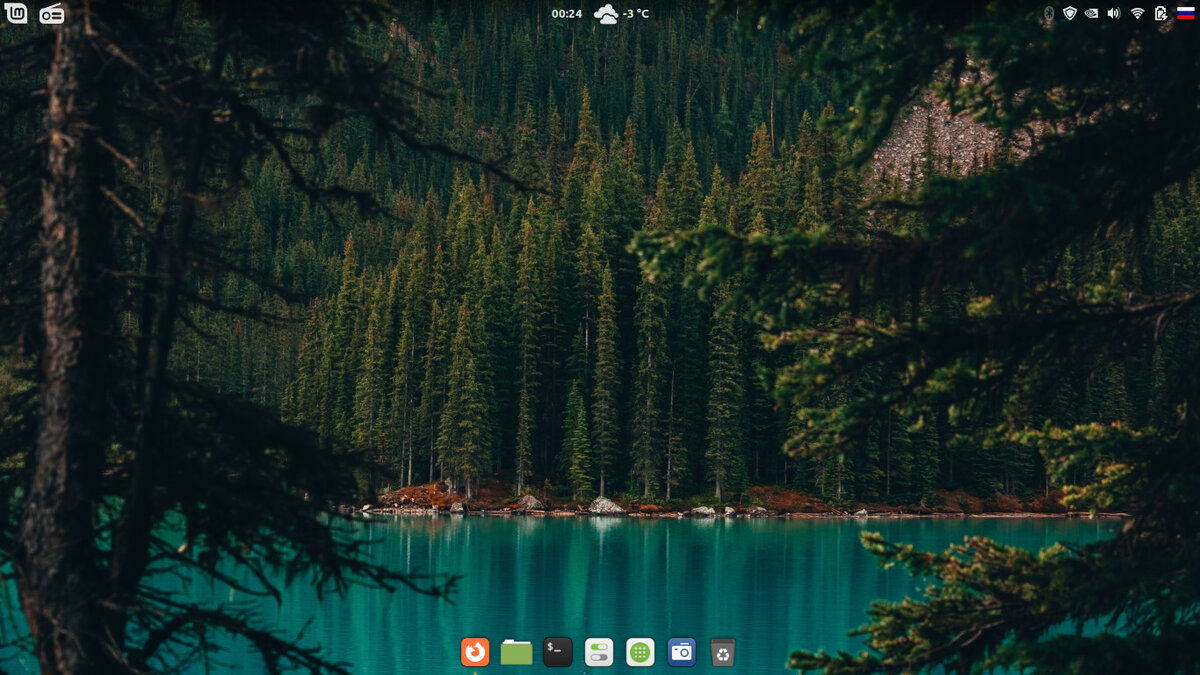
Task: Launch the Terminal from the dock
Action: click(558, 652)
